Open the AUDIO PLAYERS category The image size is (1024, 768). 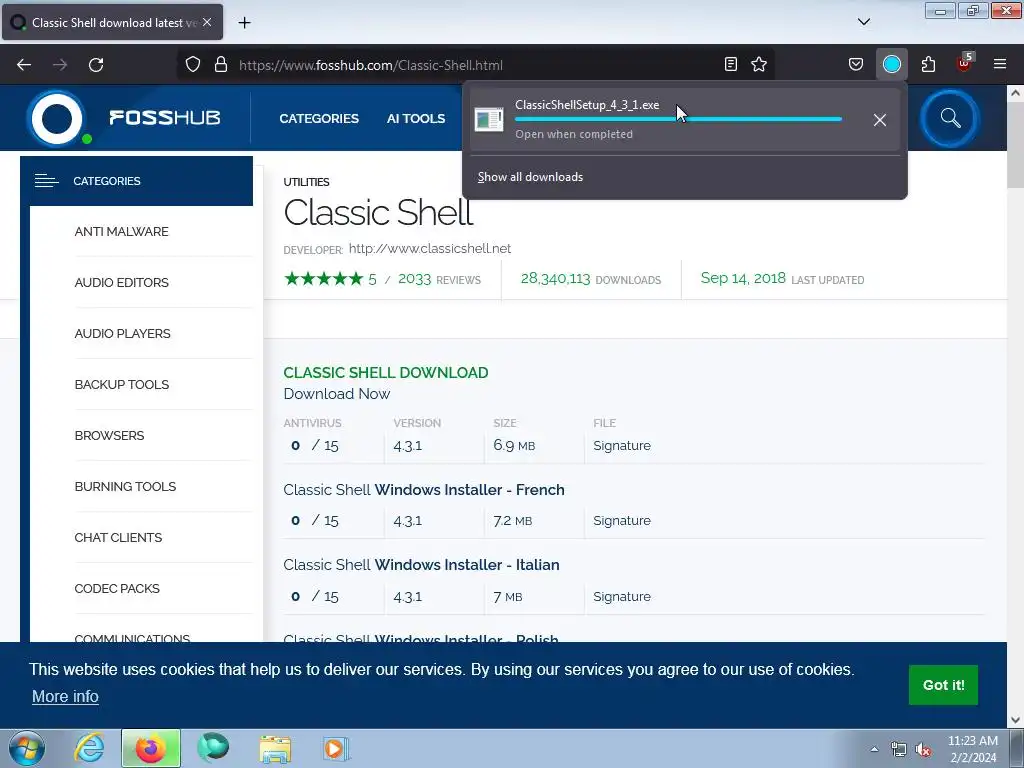(122, 334)
